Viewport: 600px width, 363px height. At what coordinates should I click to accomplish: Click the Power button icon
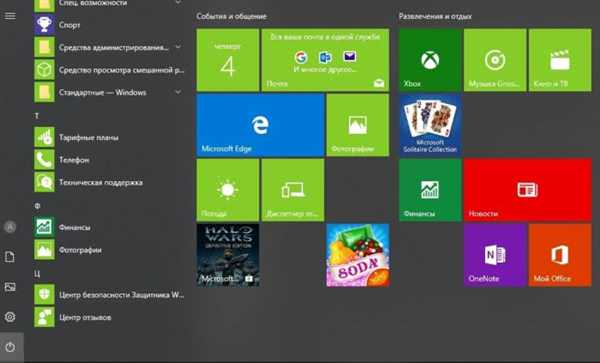point(10,347)
